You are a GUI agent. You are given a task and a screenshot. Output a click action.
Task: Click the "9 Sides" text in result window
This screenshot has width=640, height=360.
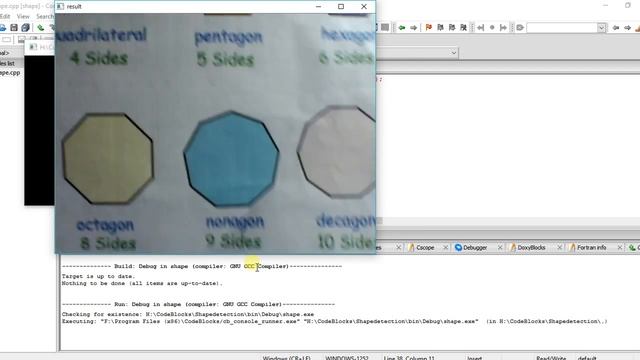pos(233,241)
